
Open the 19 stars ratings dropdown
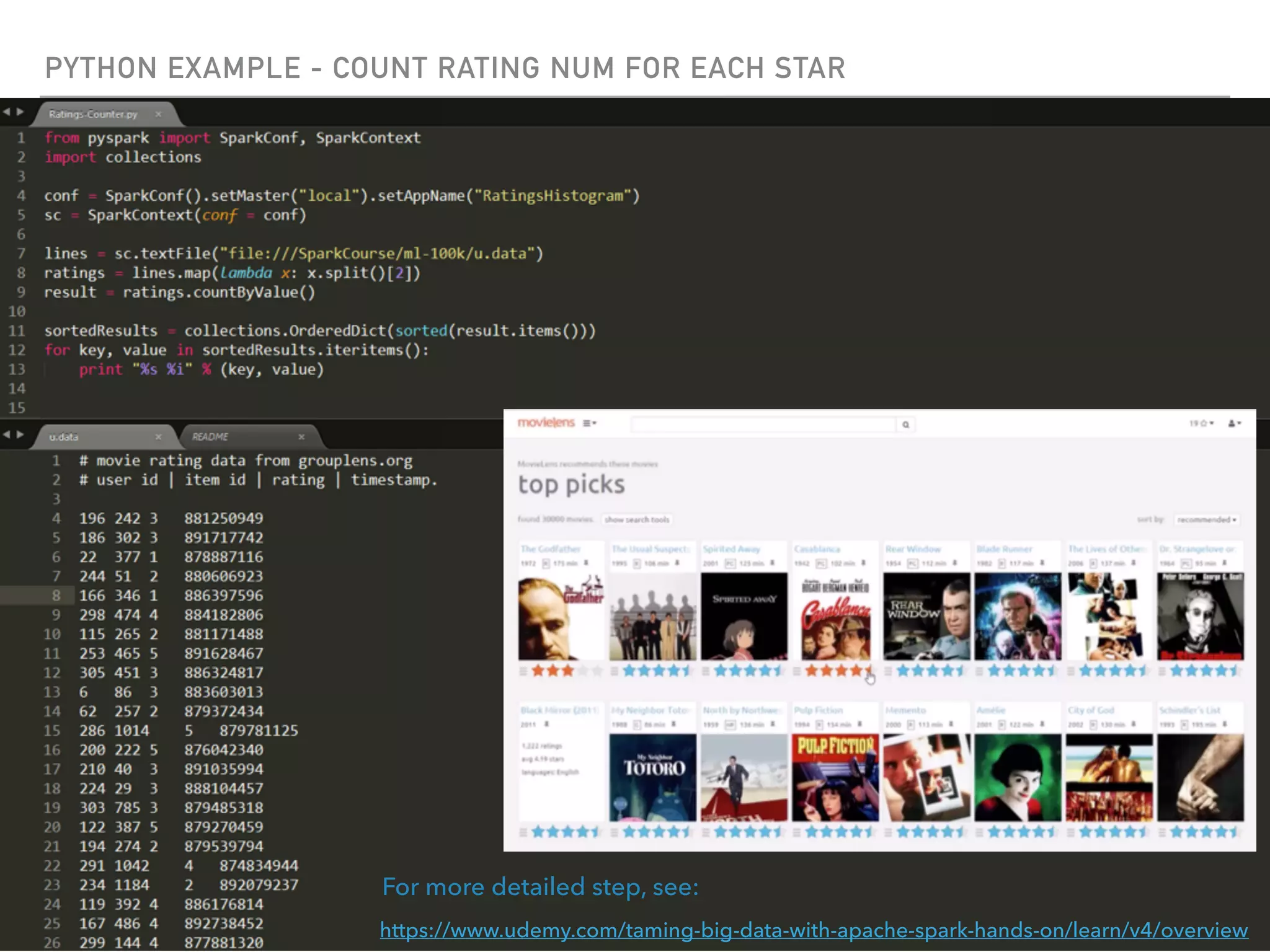click(x=1201, y=423)
